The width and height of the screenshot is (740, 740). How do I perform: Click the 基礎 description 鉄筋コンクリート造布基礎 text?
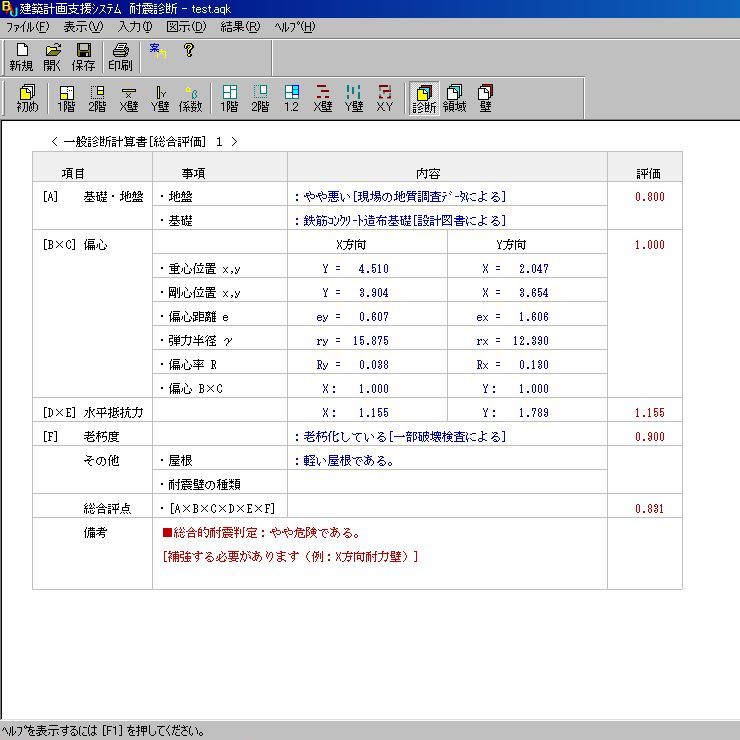coord(400,221)
